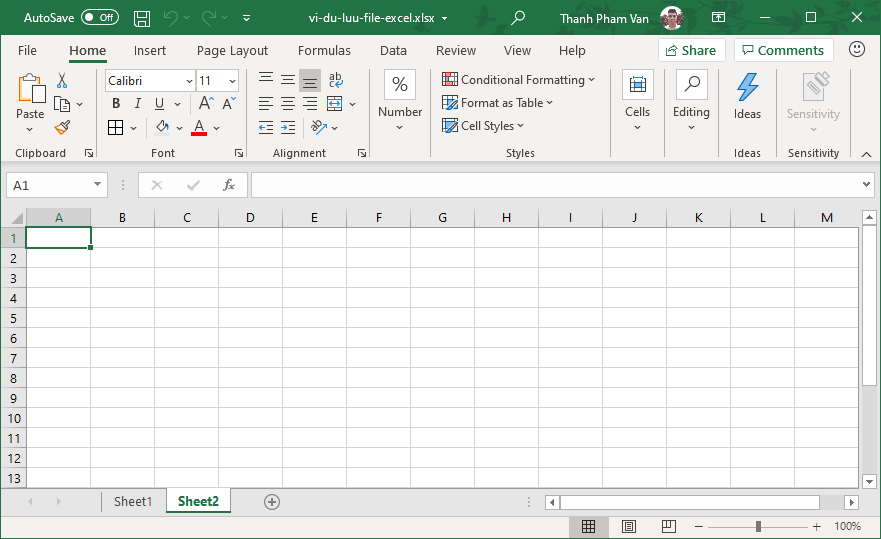Expand Conditional Formatting menu
The width and height of the screenshot is (881, 539).
click(518, 80)
